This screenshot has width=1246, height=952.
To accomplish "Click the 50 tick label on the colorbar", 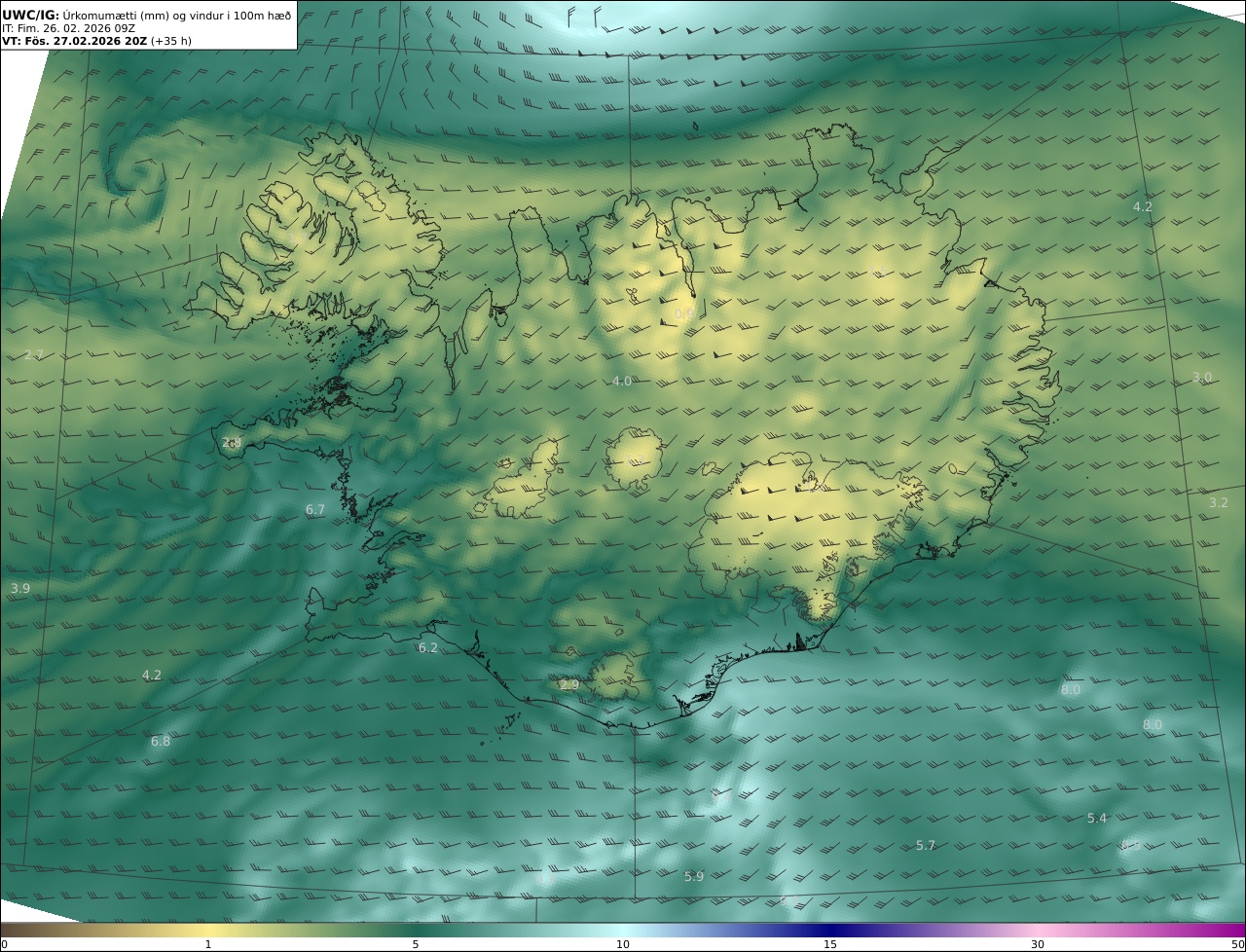I will [1238, 944].
